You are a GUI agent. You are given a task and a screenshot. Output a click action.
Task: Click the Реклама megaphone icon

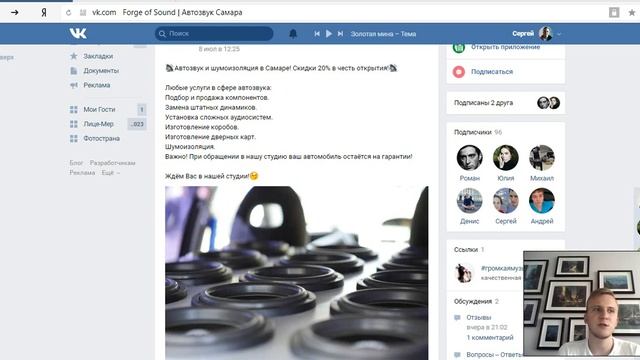point(73,85)
